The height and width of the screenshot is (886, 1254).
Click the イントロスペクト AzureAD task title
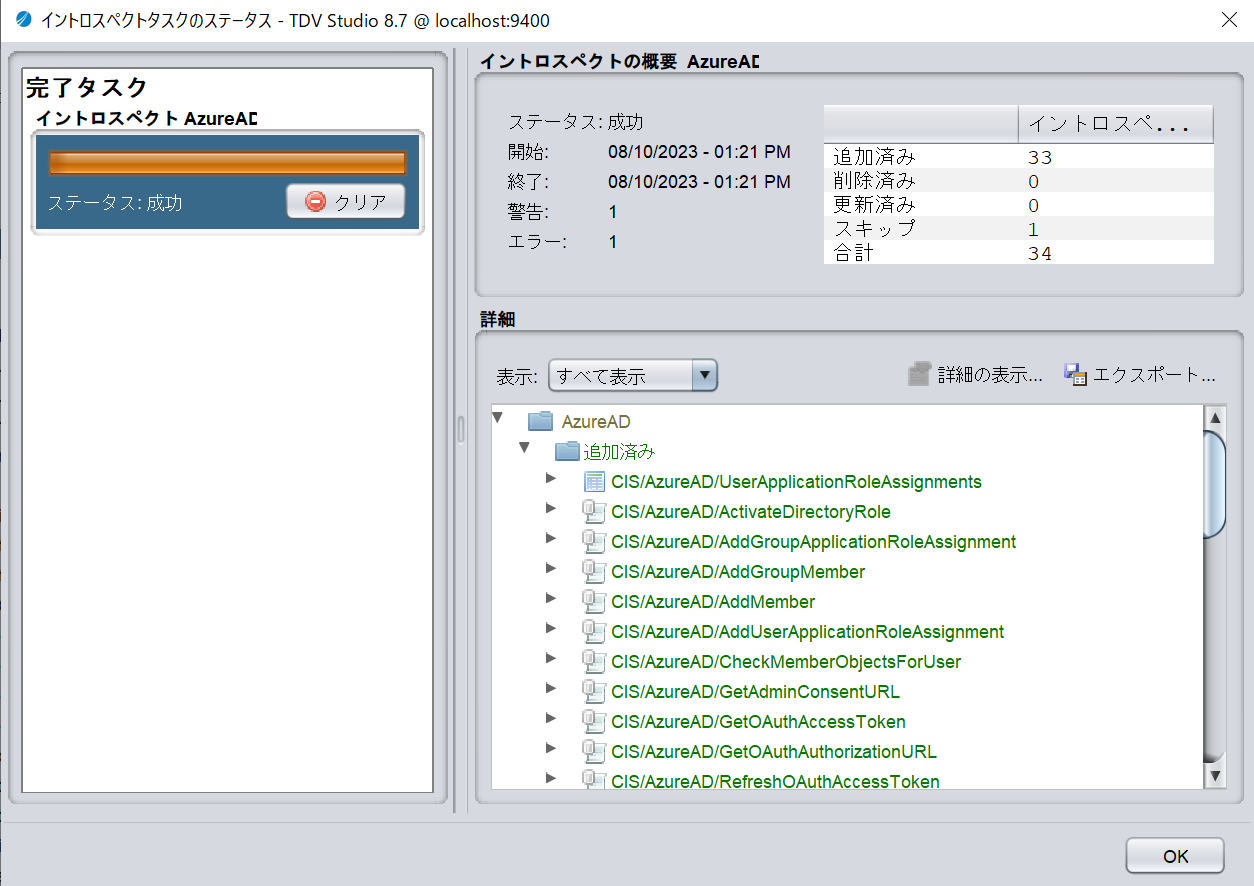(147, 118)
